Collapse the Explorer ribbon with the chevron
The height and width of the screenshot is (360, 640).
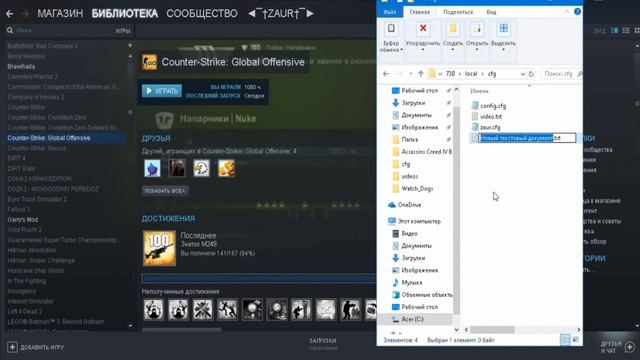click(x=567, y=12)
